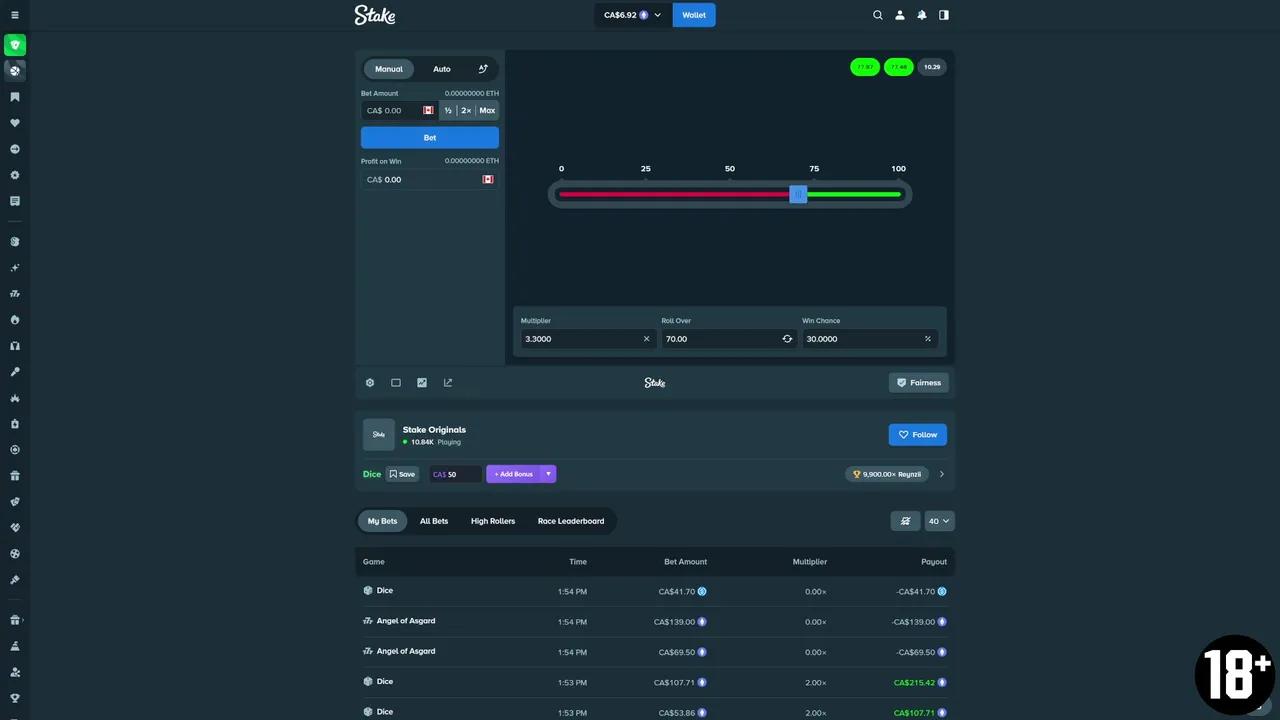Click the Stake Originals provider thumbnail
The width and height of the screenshot is (1280, 720).
click(x=379, y=435)
